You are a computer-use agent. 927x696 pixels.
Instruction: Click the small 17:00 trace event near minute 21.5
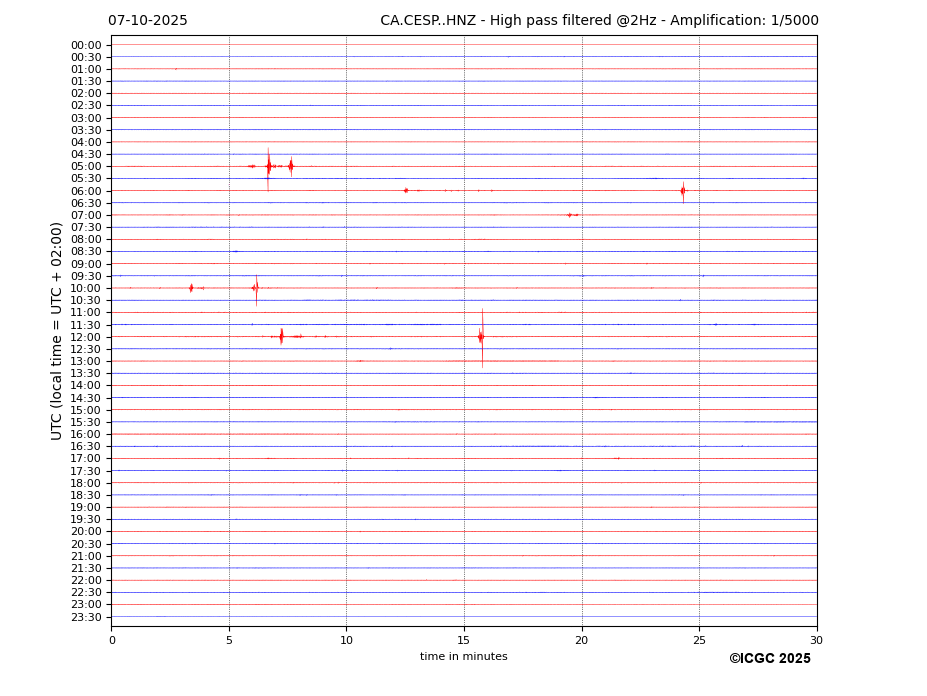(x=617, y=458)
